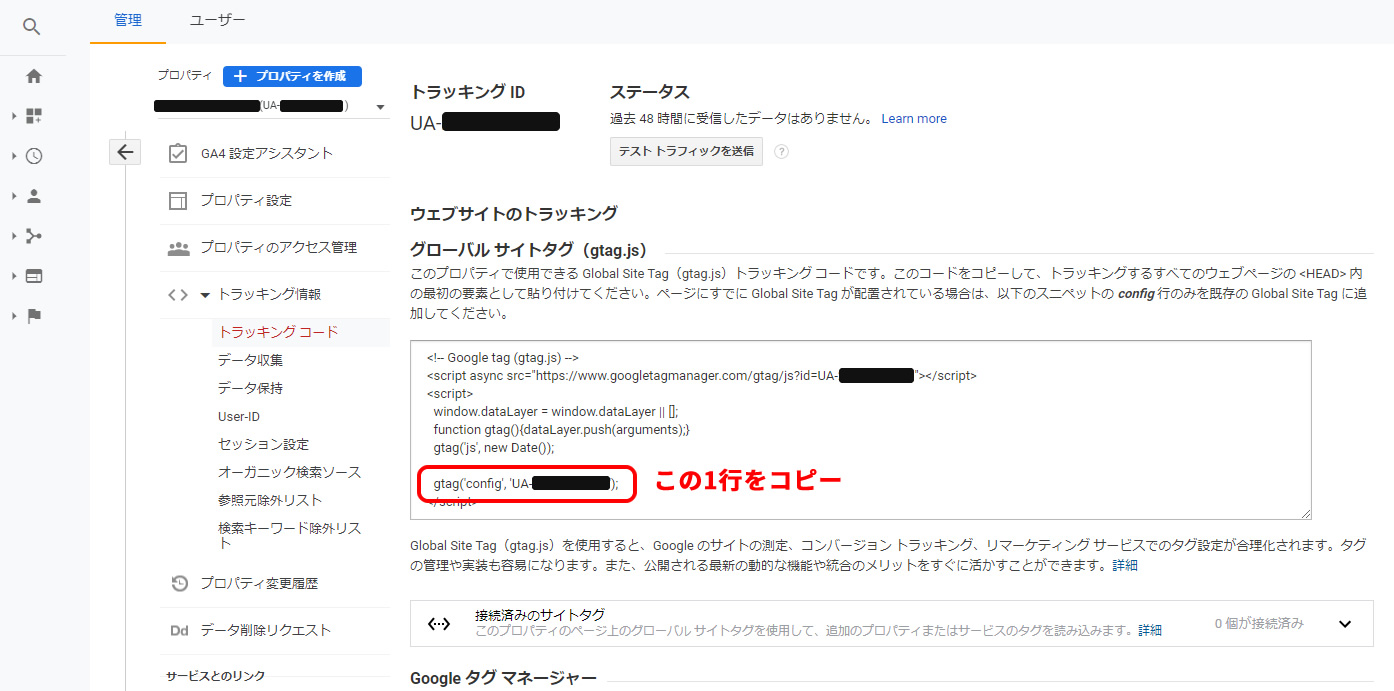Click the 'サービスとのリンク' section label
This screenshot has width=1394, height=691.
[216, 676]
